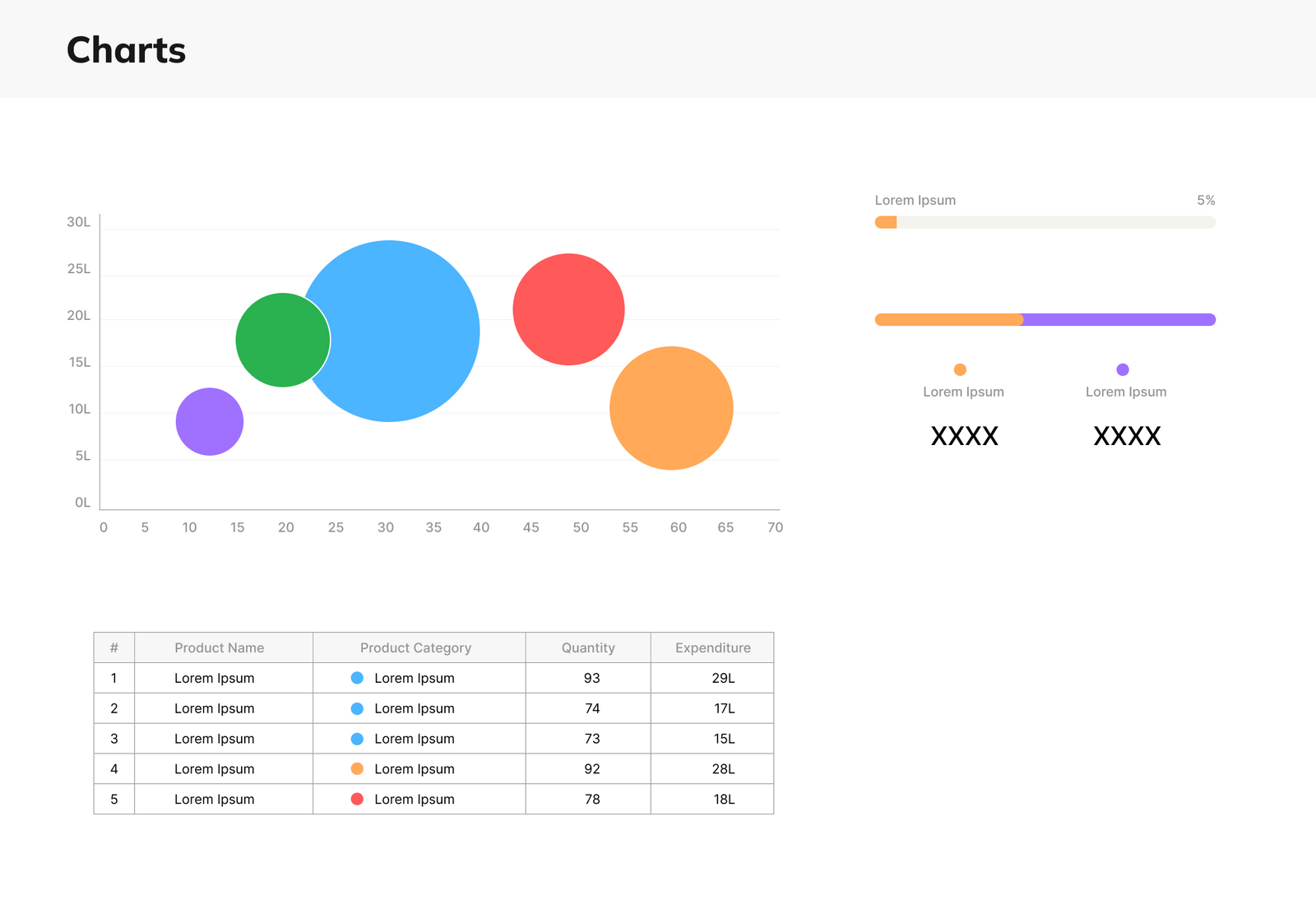
Task: Select the green bubble in chart
Action: pos(282,340)
